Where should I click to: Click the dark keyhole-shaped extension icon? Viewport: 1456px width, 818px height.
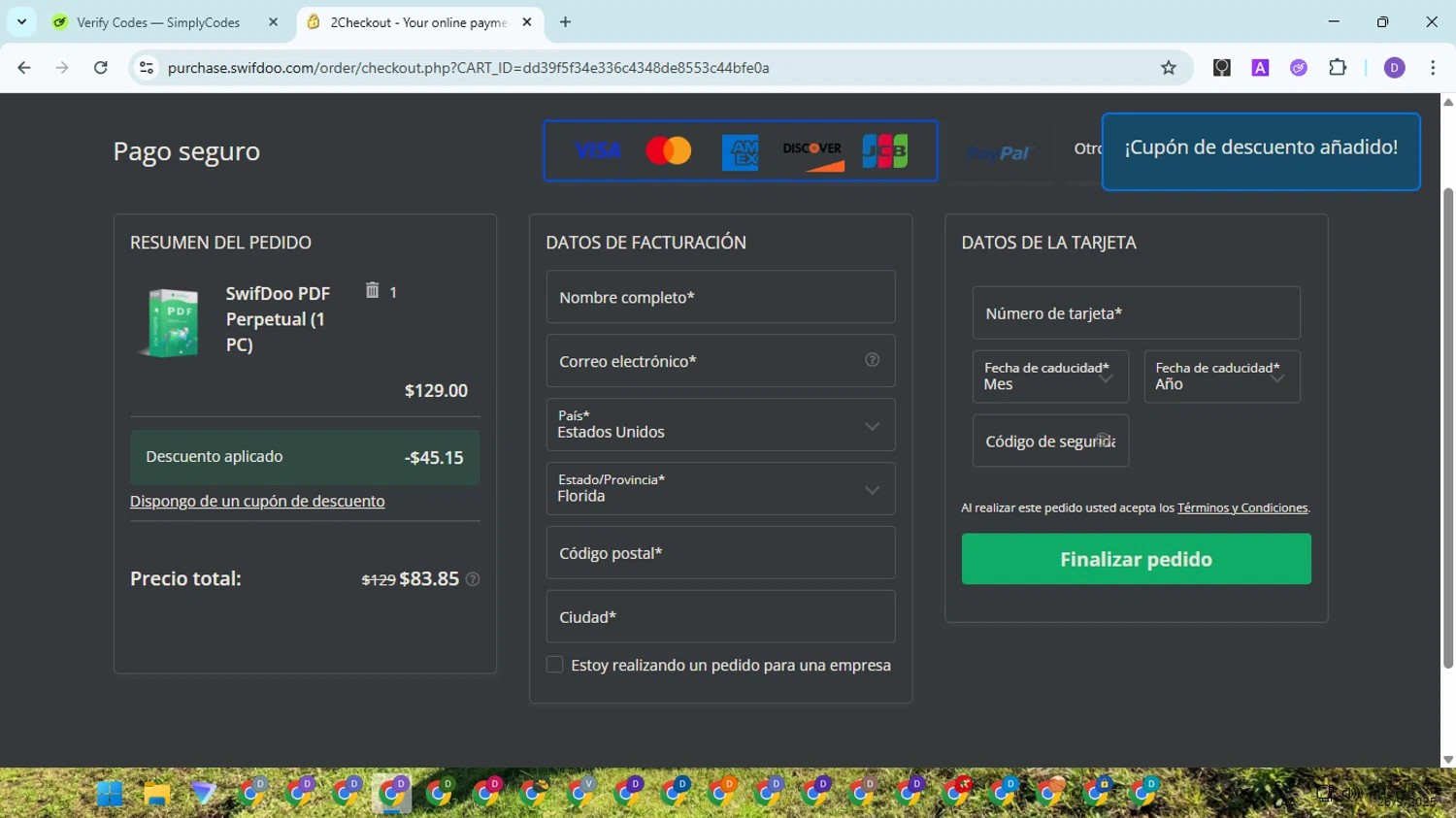[1222, 68]
